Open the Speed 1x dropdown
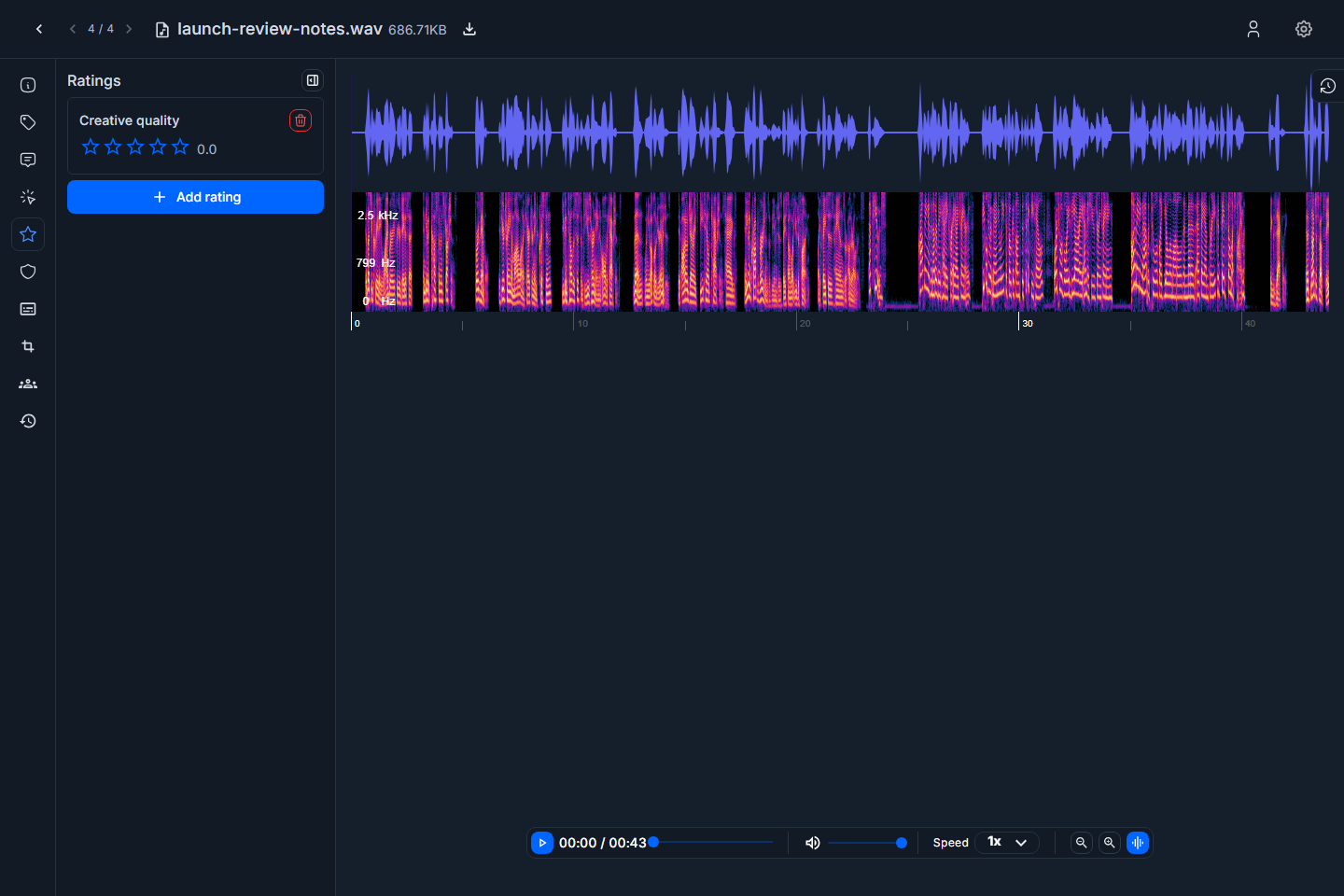 [x=1007, y=842]
